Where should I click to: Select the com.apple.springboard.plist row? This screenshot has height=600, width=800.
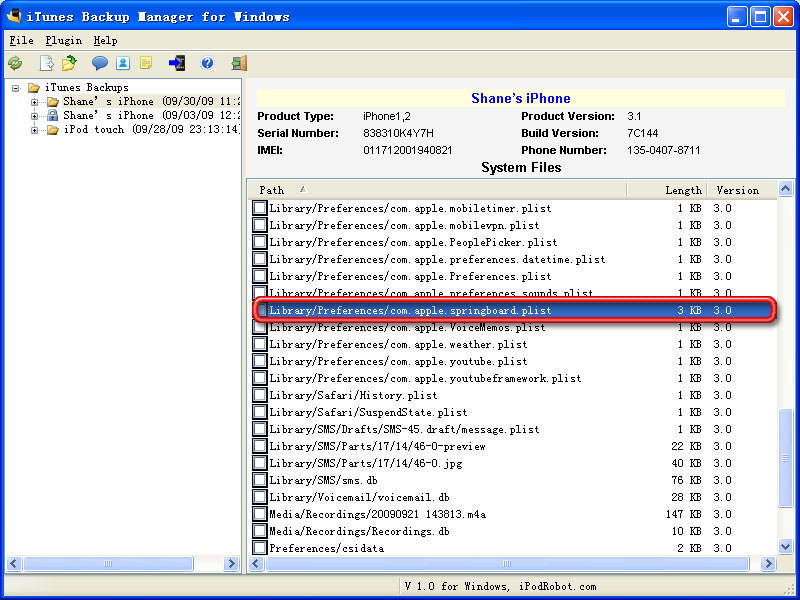click(x=514, y=310)
